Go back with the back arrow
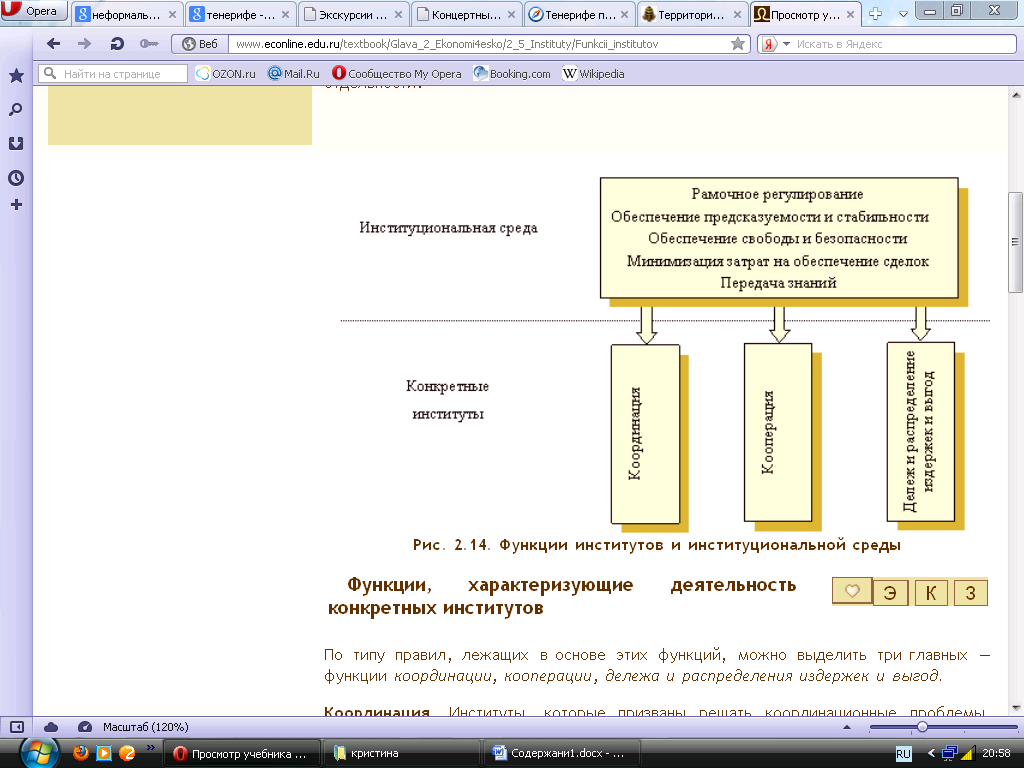The image size is (1024, 768). click(x=54, y=44)
